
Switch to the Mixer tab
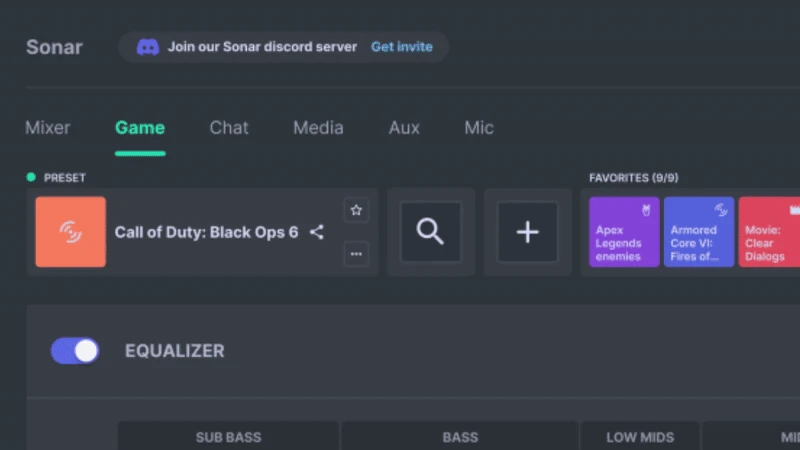(48, 128)
